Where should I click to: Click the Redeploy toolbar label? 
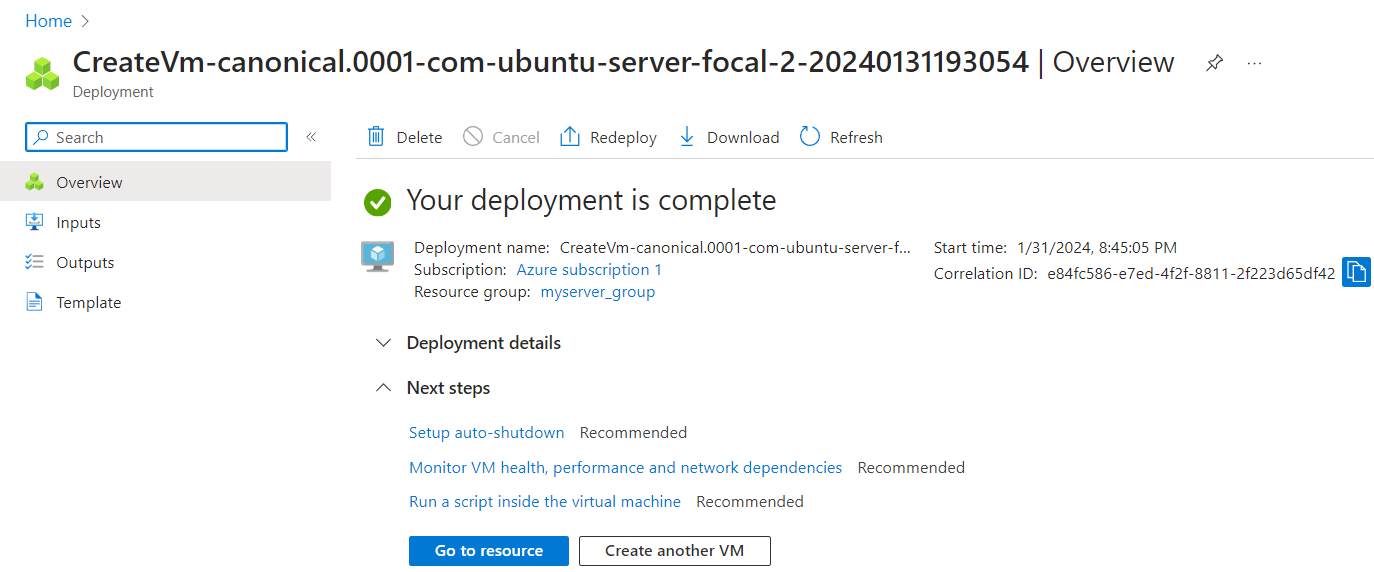[623, 138]
